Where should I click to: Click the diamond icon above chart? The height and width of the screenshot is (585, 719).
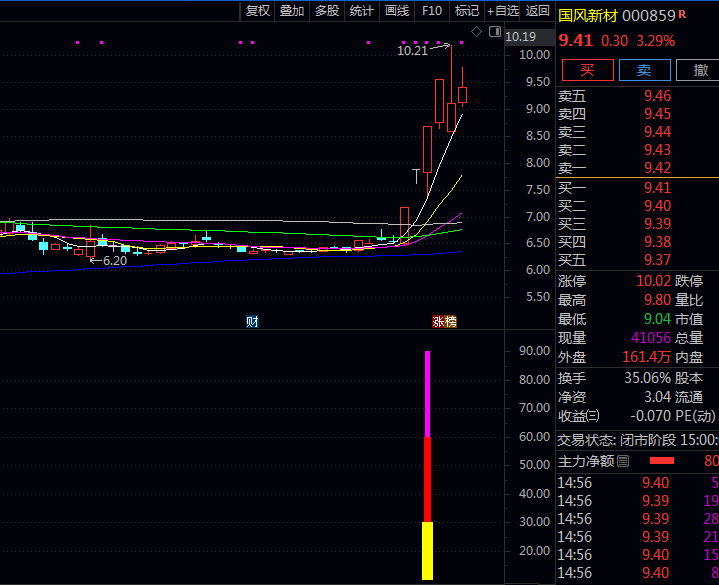pyautogui.click(x=476, y=32)
